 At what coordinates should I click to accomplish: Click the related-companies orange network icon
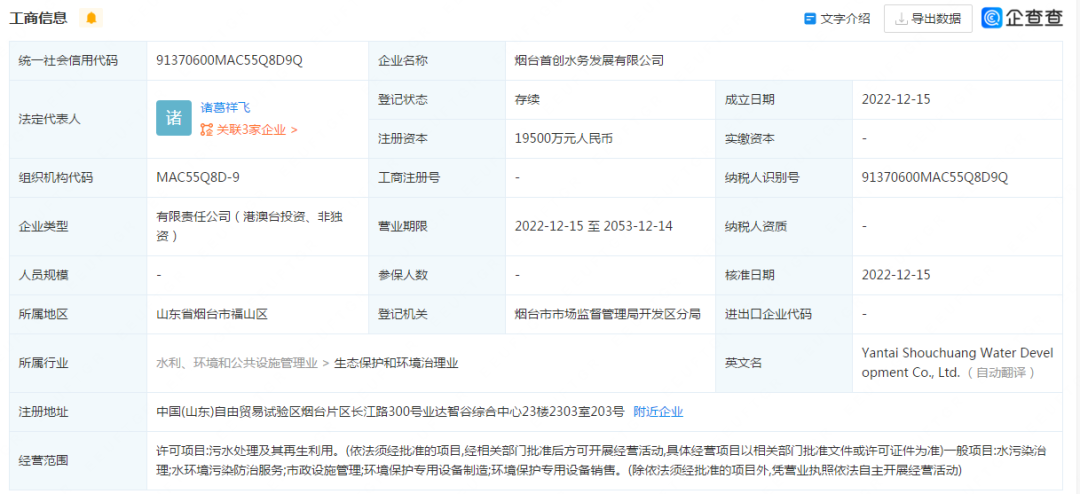207,129
